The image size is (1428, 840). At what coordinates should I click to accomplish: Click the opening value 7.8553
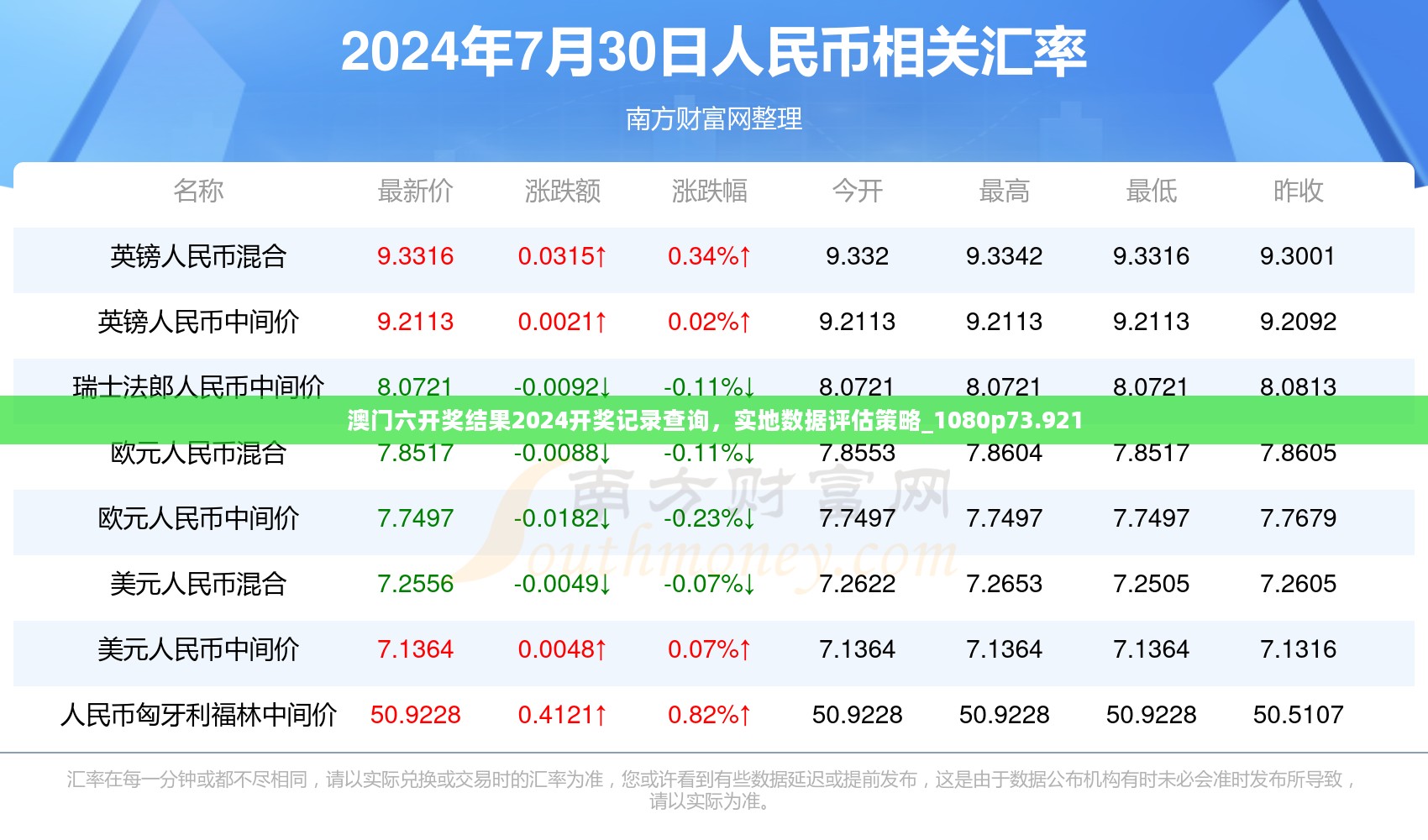click(857, 454)
